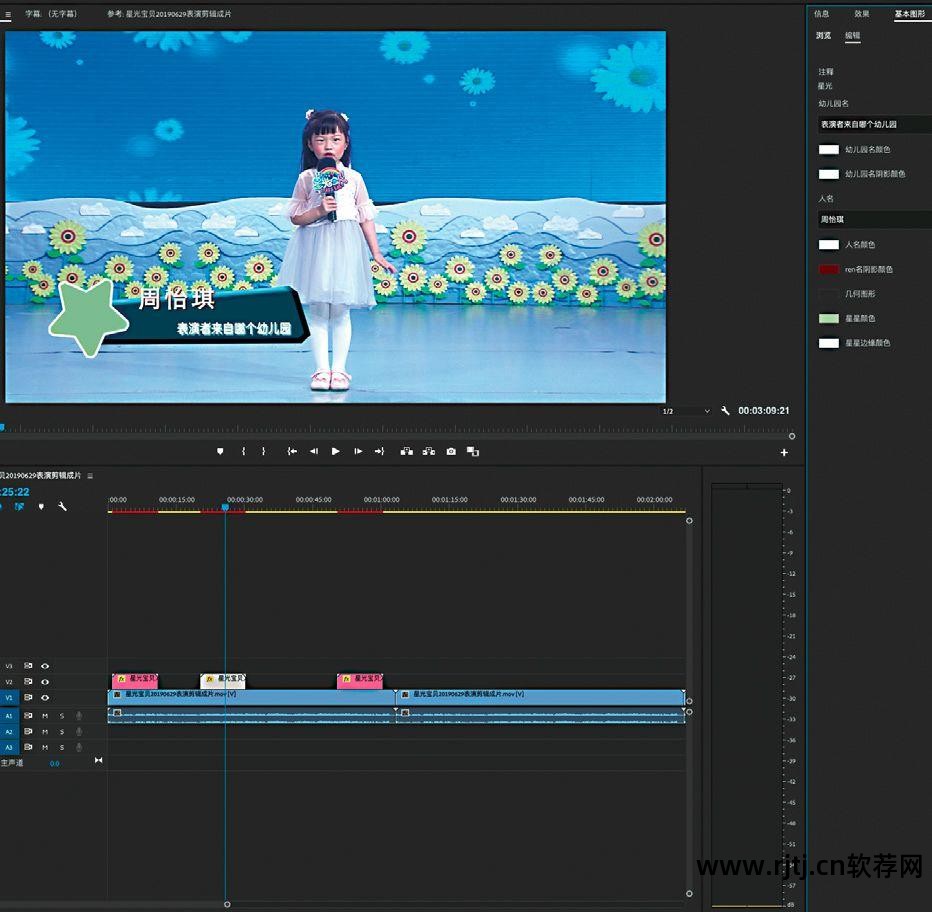Open program monitor wrench settings

[725, 410]
